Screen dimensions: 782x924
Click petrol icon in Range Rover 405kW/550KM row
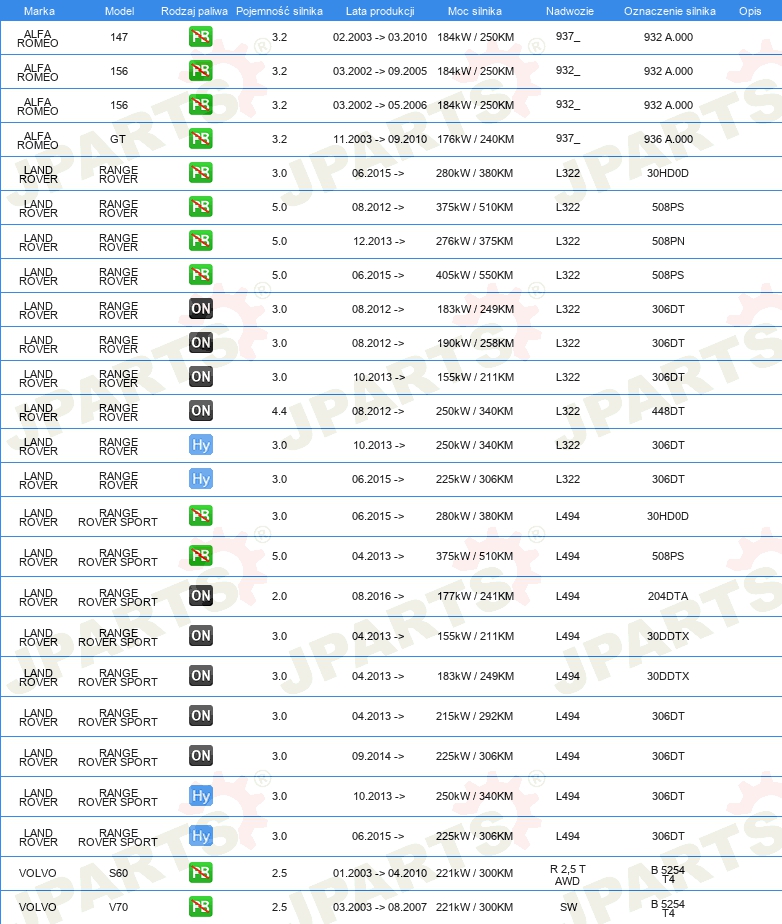[x=200, y=275]
